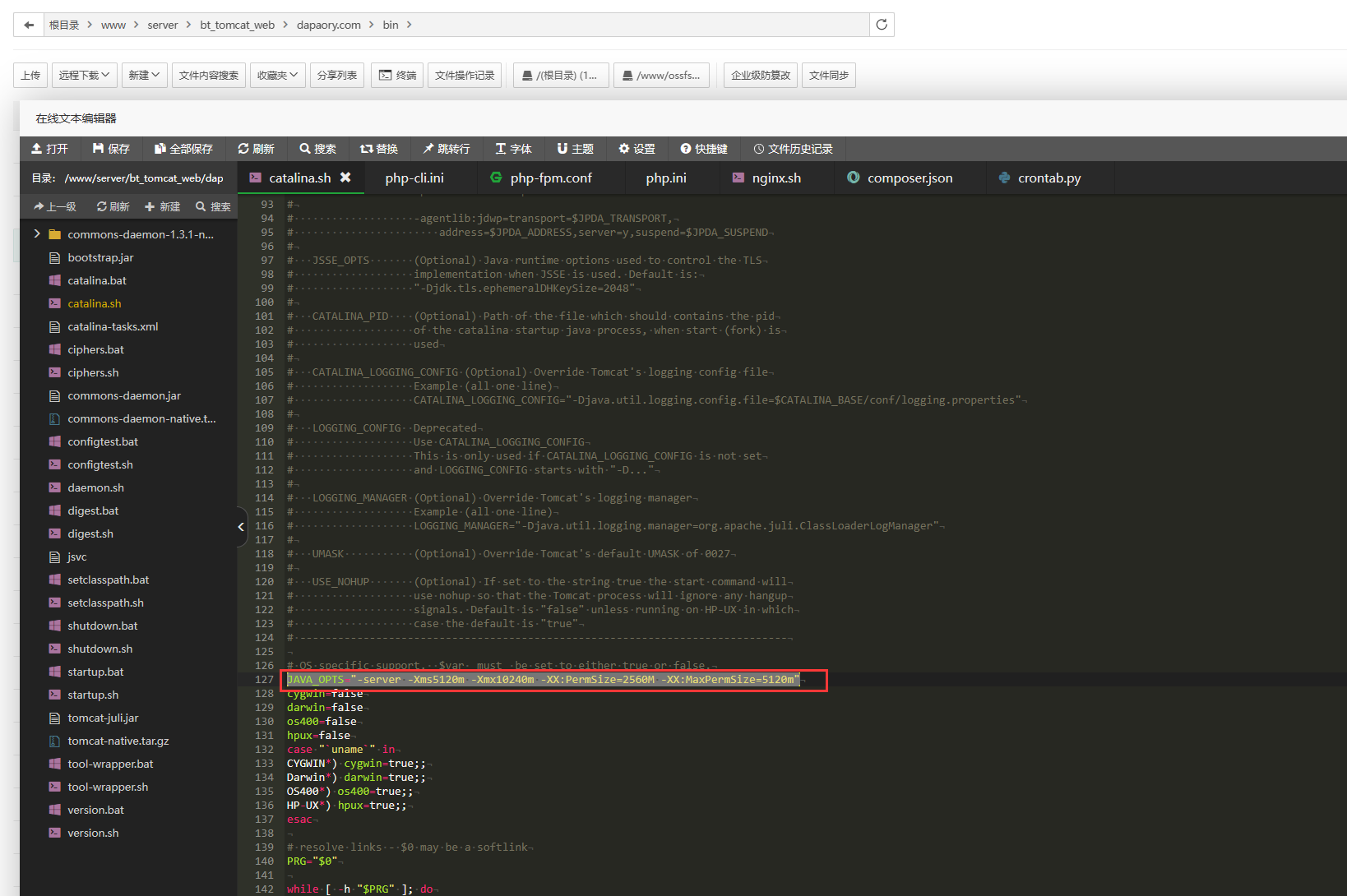This screenshot has width=1347, height=896.
Task: Switch to php-fpm.conf tab
Action: click(551, 178)
